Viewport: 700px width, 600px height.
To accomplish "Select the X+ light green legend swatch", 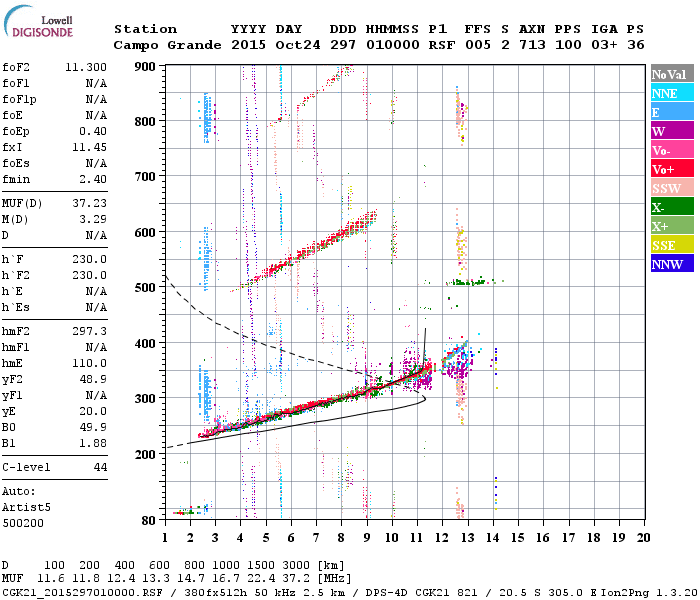I will (x=672, y=225).
